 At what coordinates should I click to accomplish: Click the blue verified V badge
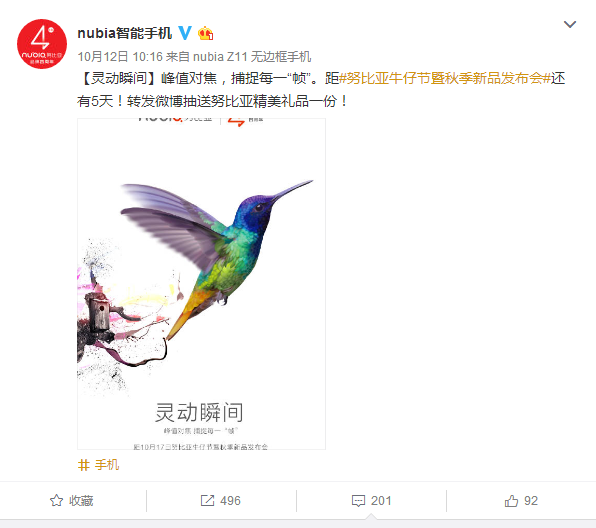click(x=185, y=33)
